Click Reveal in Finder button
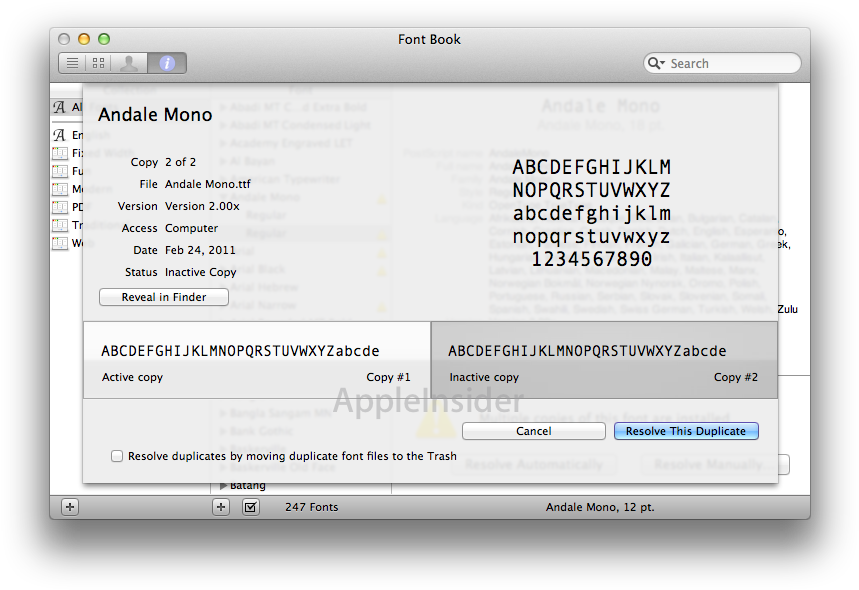 (x=164, y=297)
